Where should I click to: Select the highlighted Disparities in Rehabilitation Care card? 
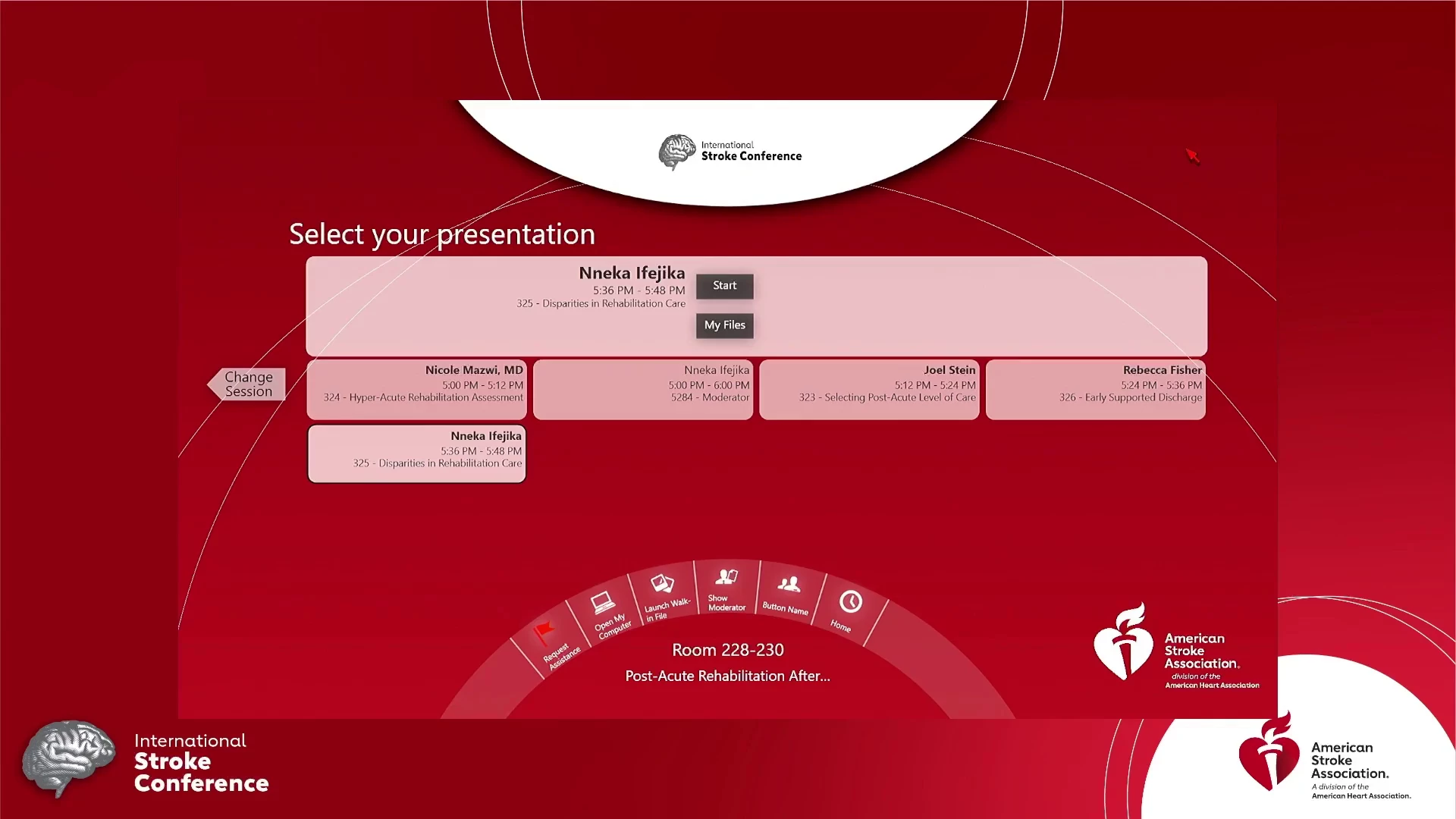(416, 453)
